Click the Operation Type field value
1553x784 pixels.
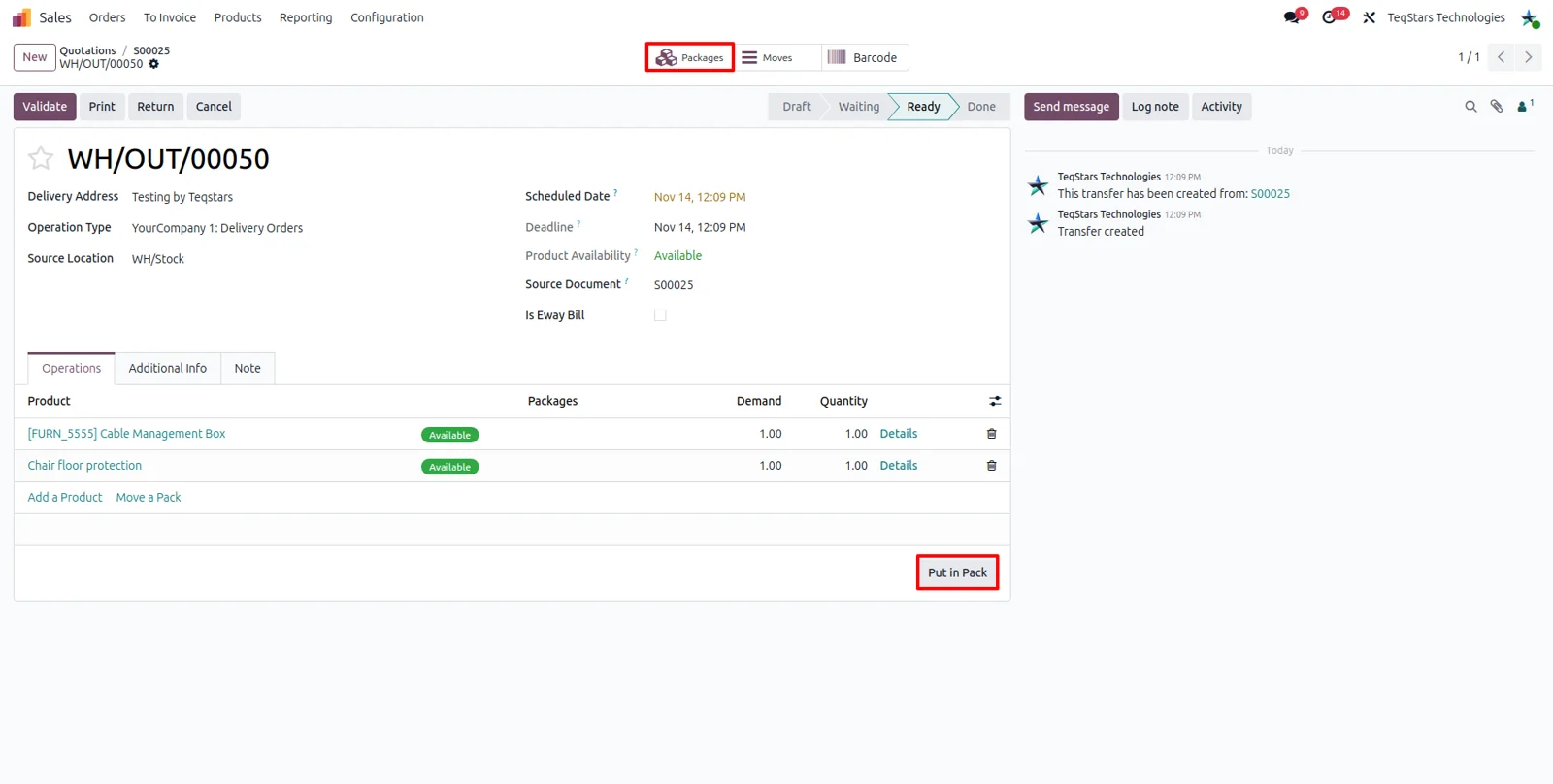coord(217,228)
